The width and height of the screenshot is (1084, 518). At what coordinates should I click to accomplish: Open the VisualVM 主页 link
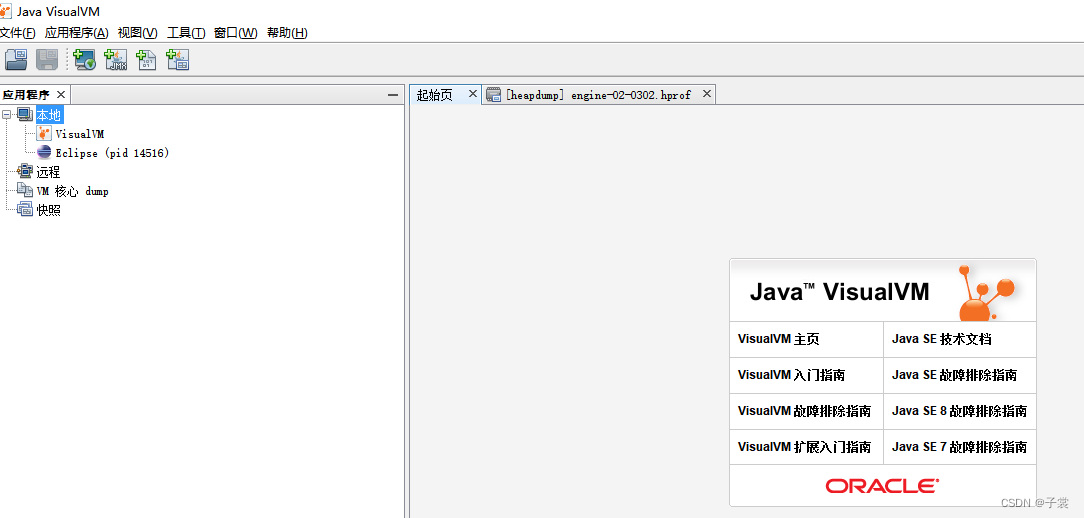tap(778, 339)
